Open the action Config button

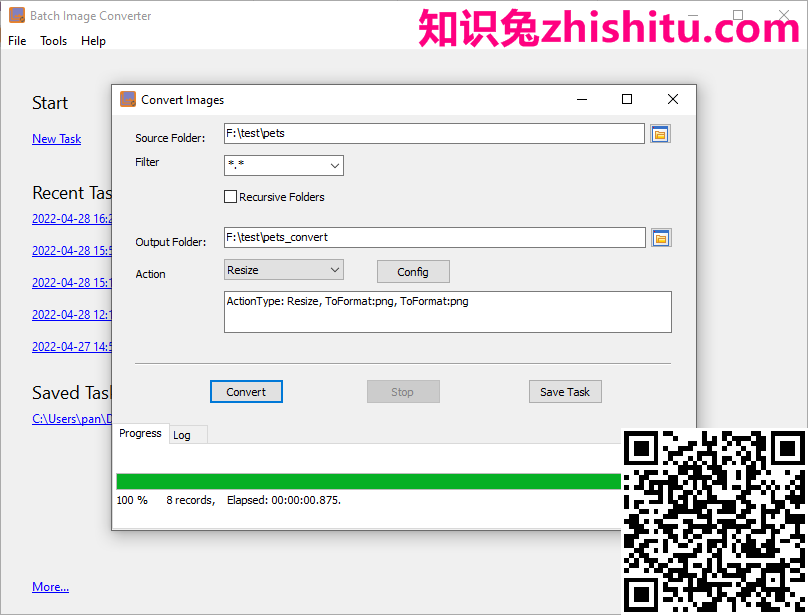click(413, 272)
